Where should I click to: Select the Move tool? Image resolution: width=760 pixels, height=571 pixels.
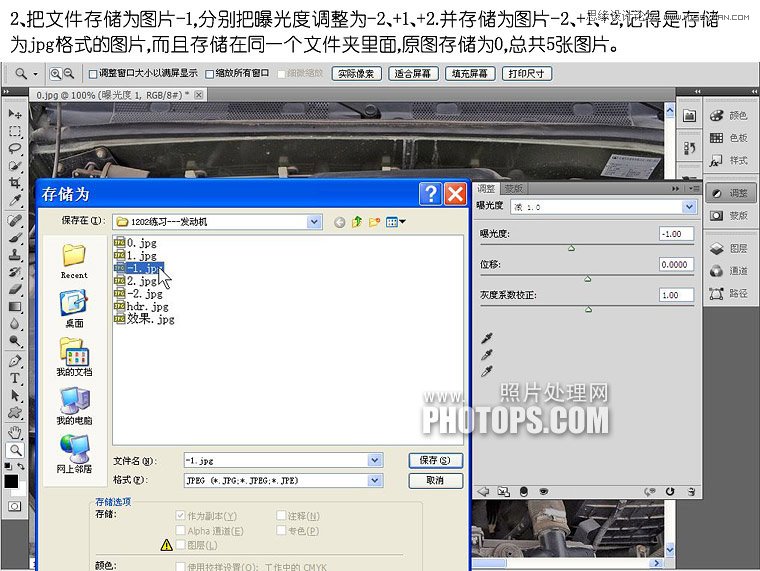(15, 114)
